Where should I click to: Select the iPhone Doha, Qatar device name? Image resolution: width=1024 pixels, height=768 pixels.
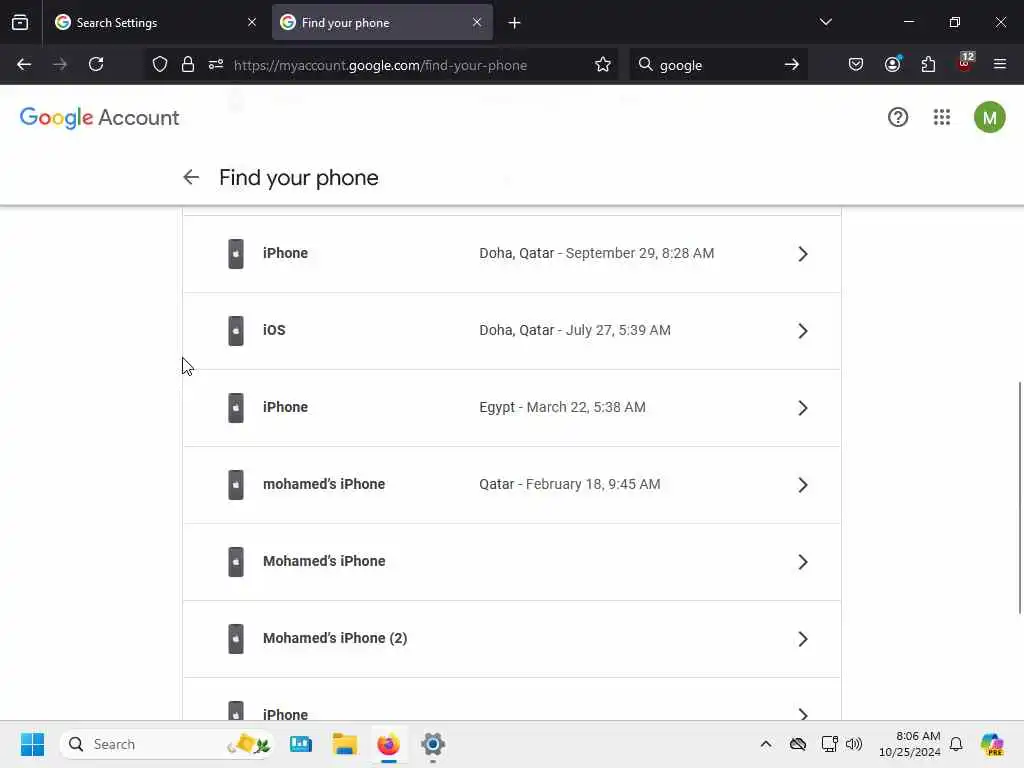(285, 253)
